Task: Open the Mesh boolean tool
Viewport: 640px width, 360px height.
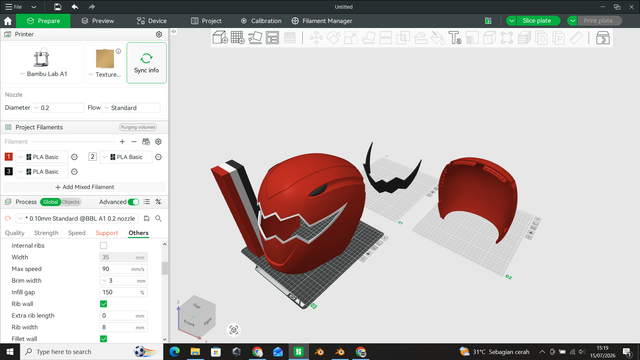Action: pos(403,38)
